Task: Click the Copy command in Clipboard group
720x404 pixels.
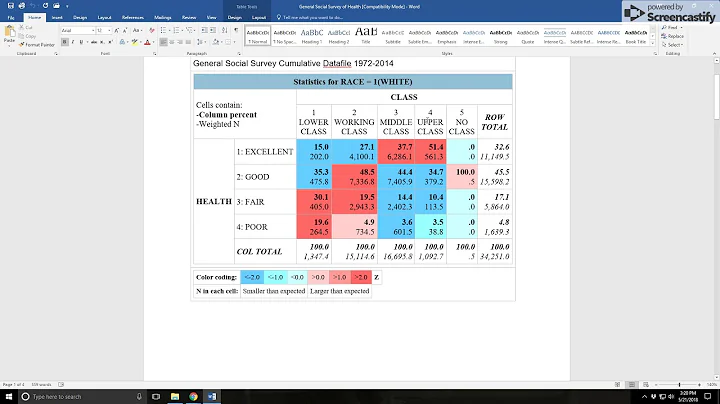Action: point(28,36)
